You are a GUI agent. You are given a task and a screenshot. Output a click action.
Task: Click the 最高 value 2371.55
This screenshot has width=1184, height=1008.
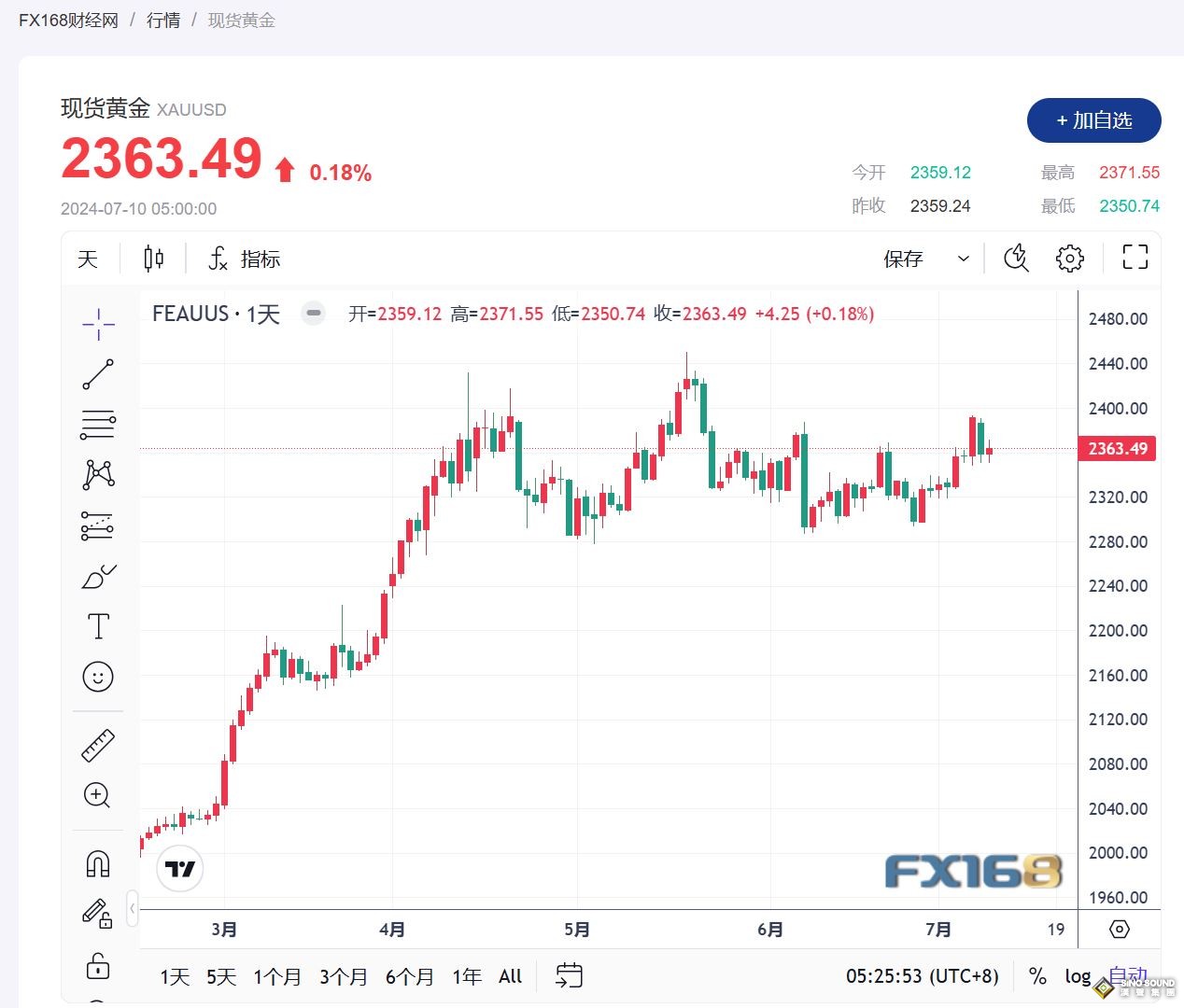1129,173
